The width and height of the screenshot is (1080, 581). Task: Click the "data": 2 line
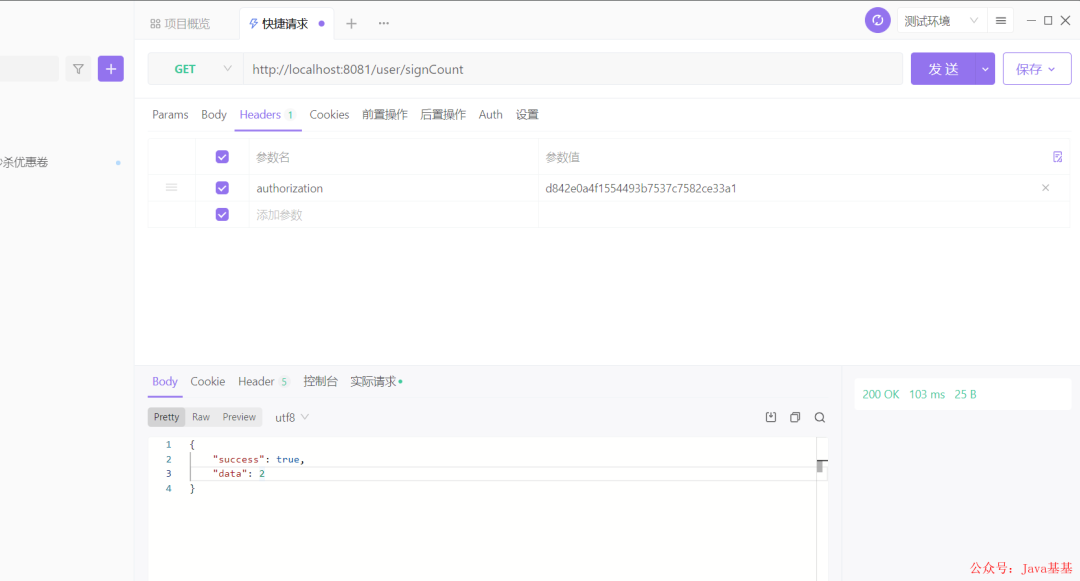click(x=239, y=474)
